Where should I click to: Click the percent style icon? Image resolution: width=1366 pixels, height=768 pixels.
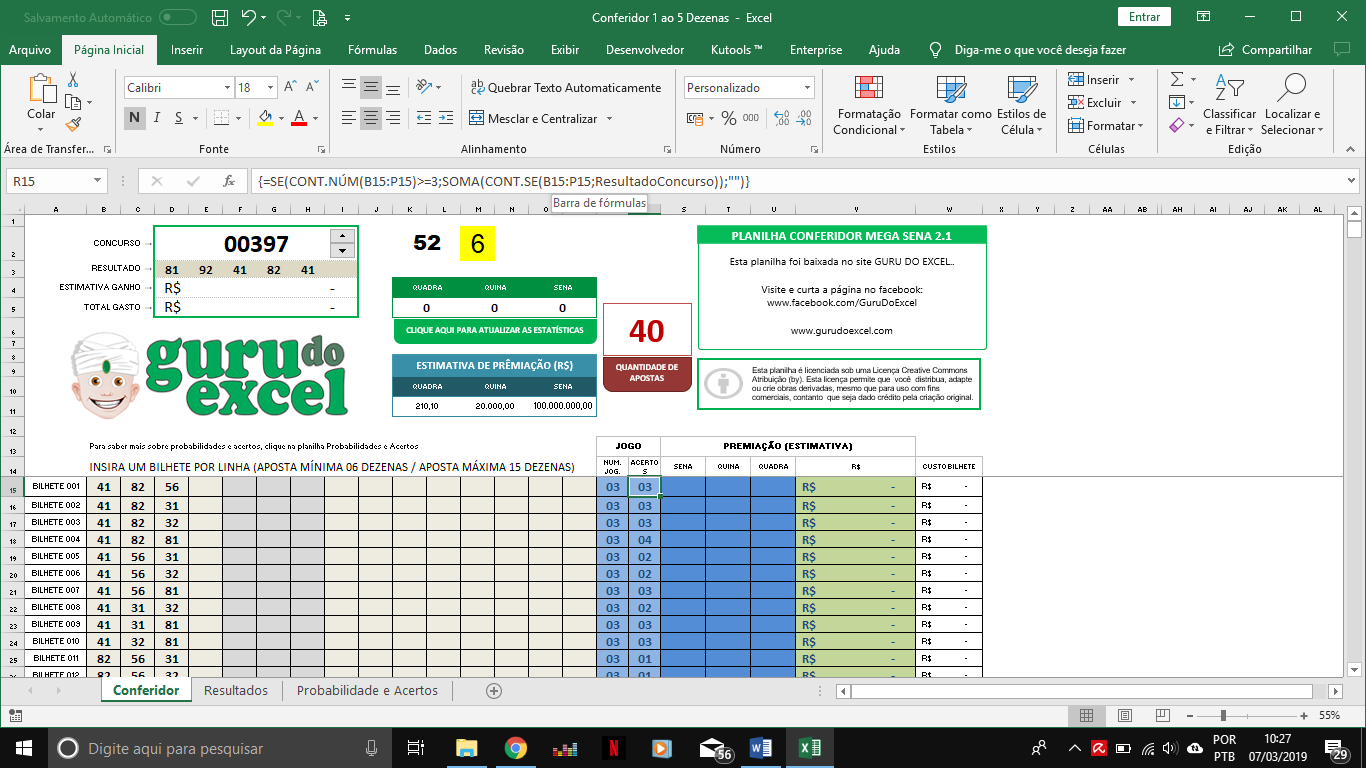(x=728, y=118)
